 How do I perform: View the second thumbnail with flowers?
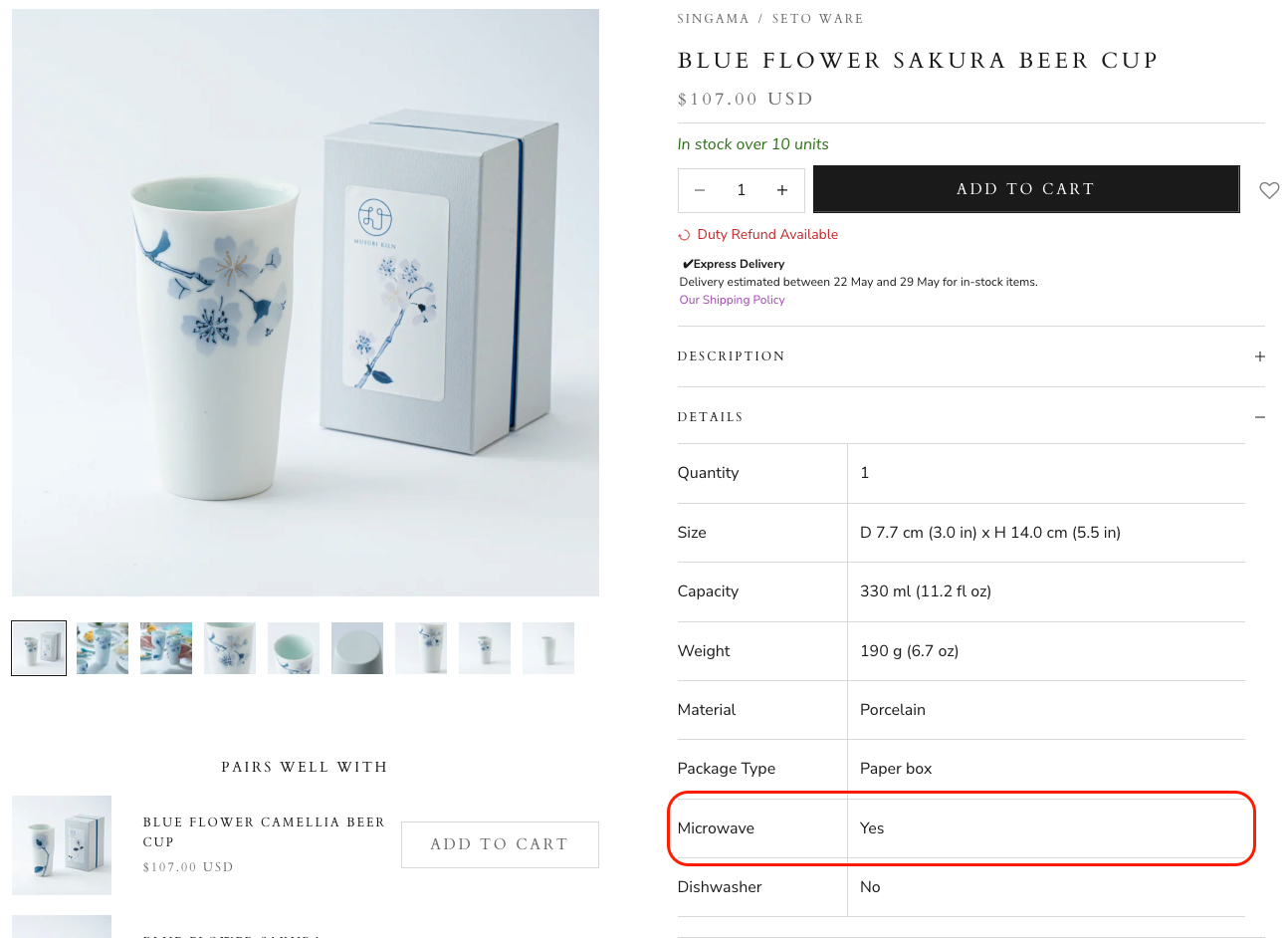coord(103,648)
